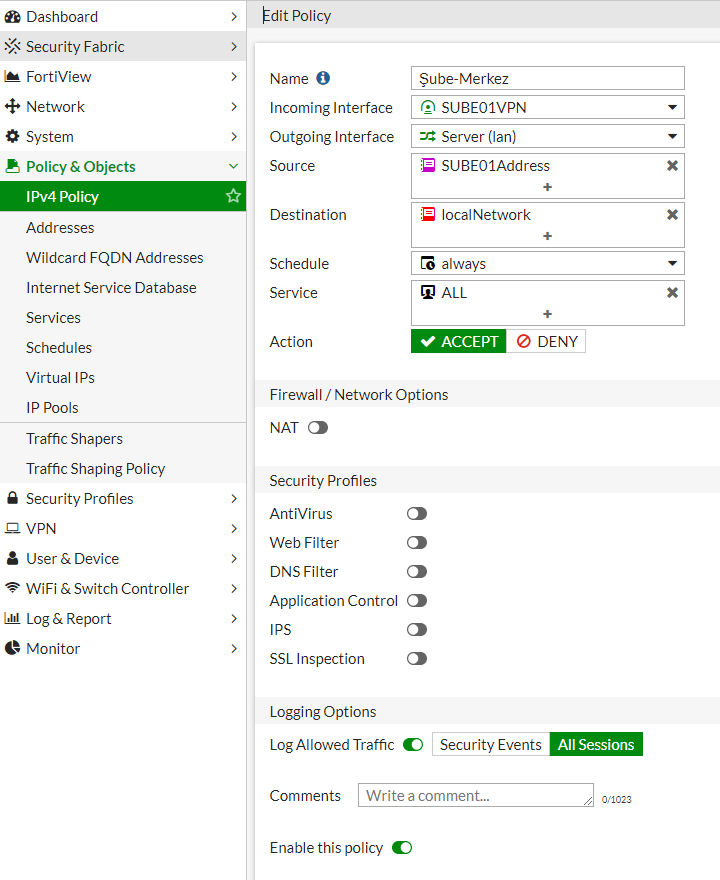Viewport: 720px width, 880px height.
Task: Add another Service with plus icon
Action: pyautogui.click(x=547, y=314)
